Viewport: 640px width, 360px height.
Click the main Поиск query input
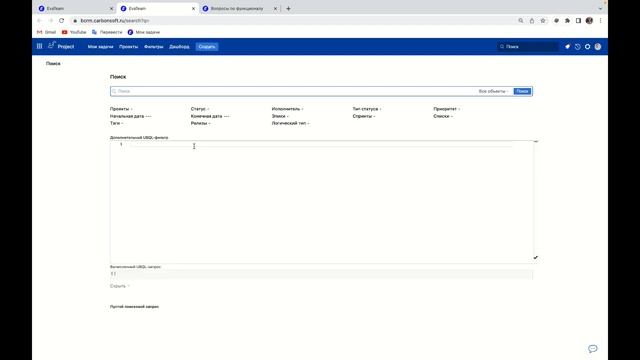(293, 91)
